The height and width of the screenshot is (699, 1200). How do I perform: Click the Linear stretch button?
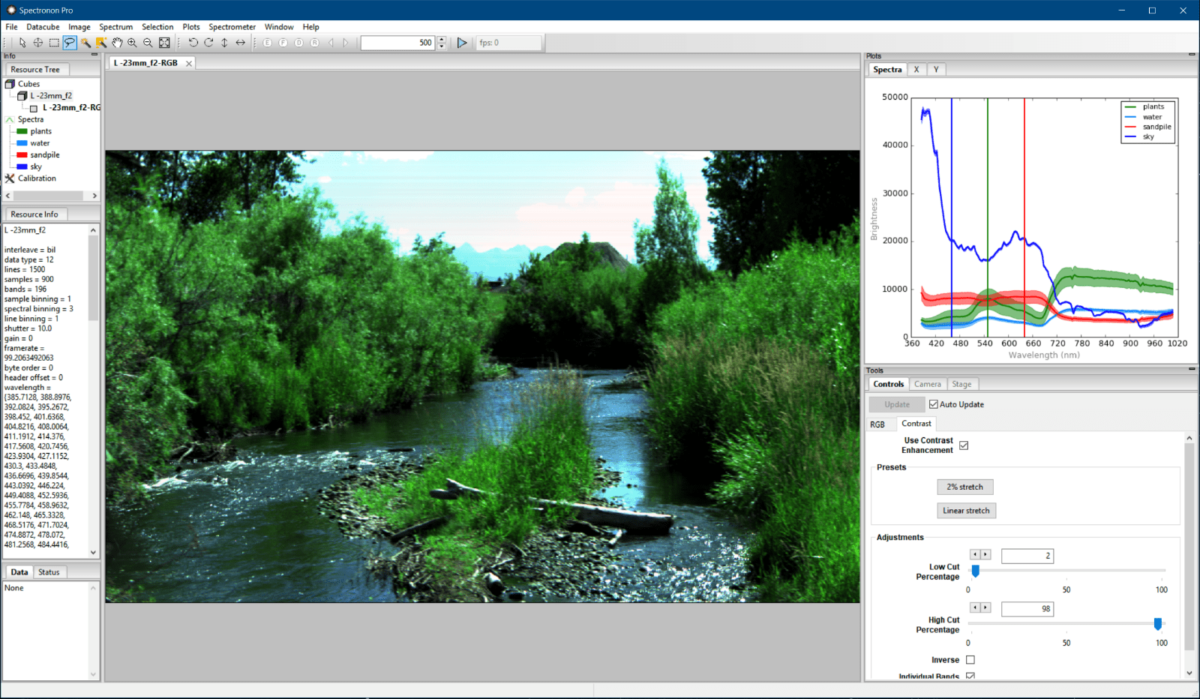[x=967, y=511]
